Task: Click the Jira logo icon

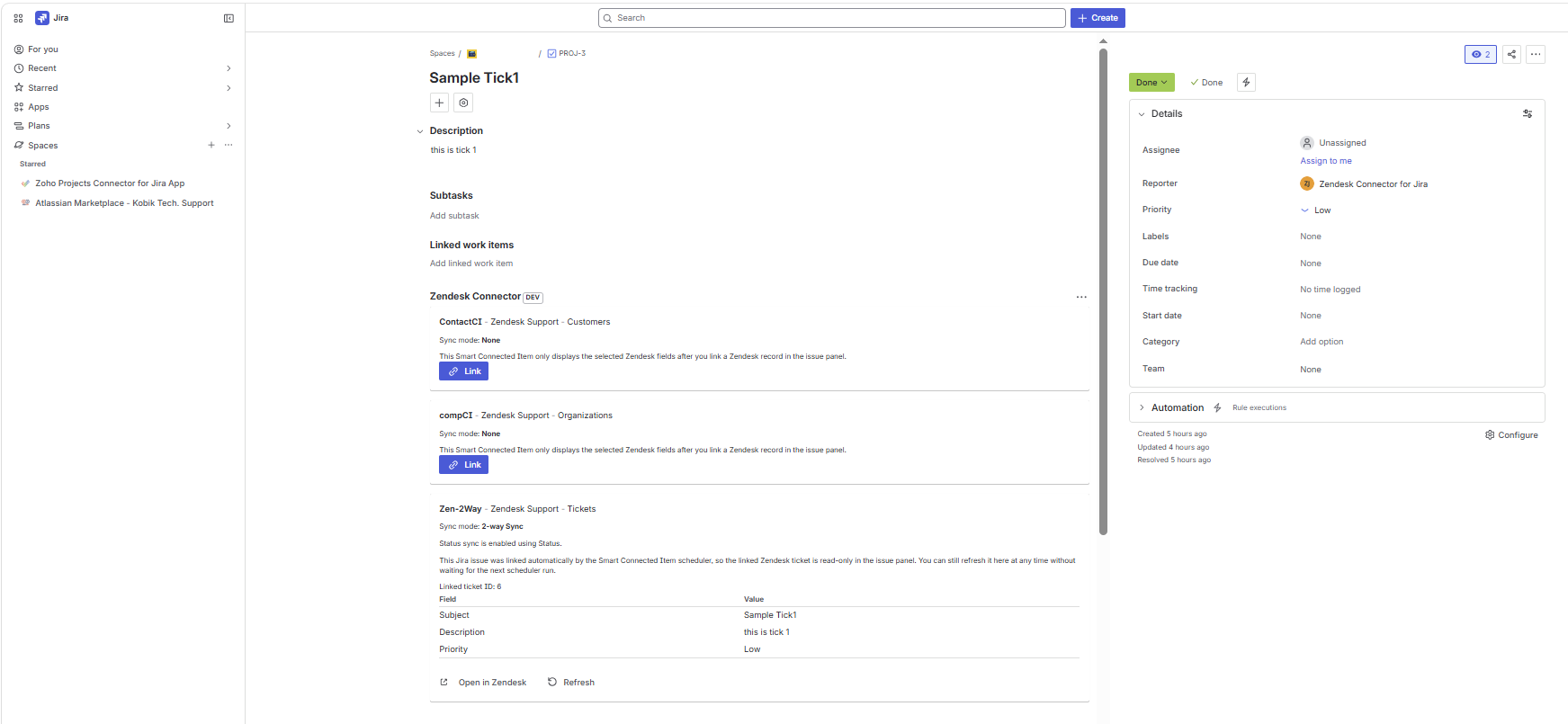Action: pyautogui.click(x=42, y=18)
